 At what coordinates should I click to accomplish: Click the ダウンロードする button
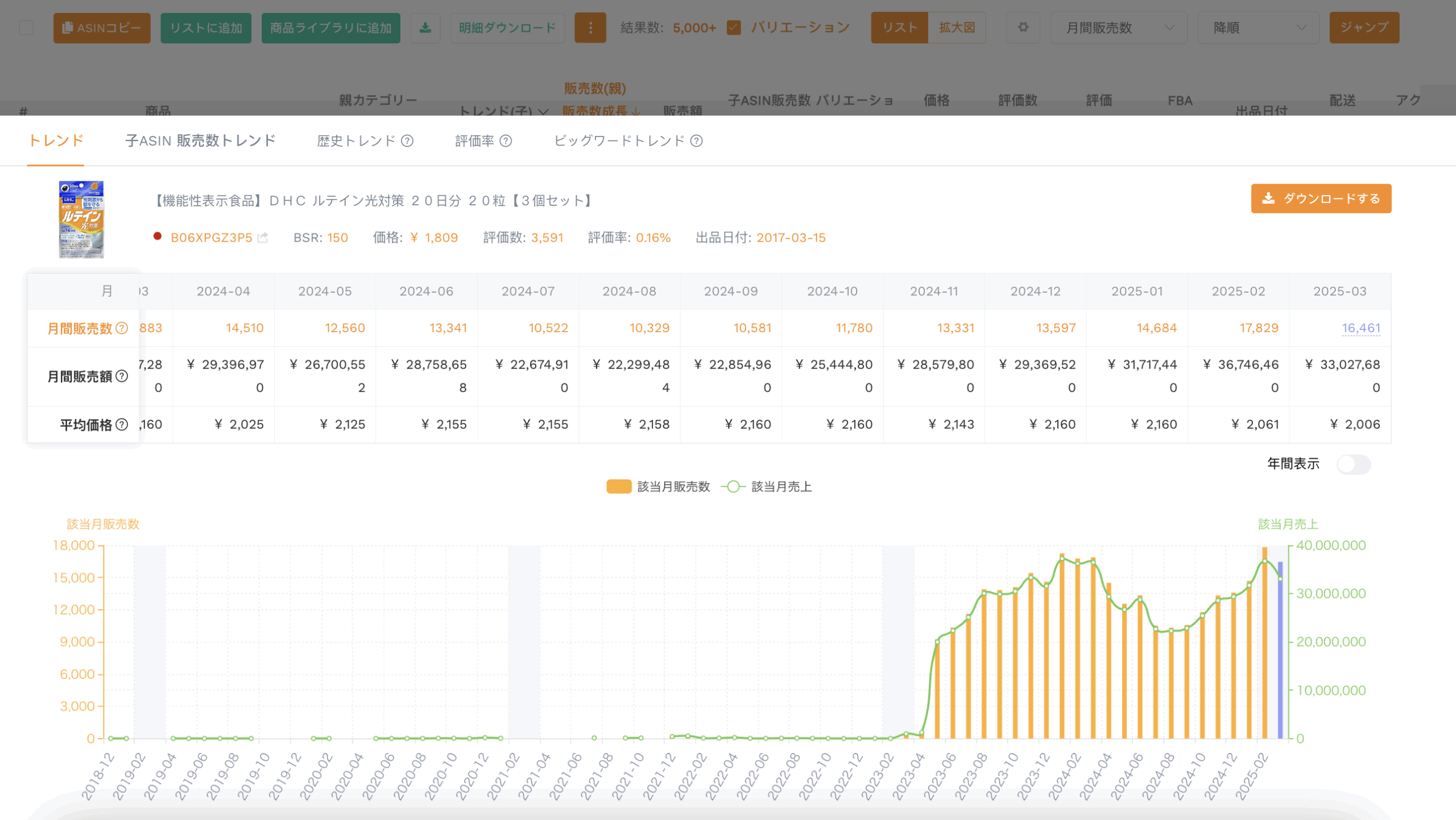(x=1321, y=198)
